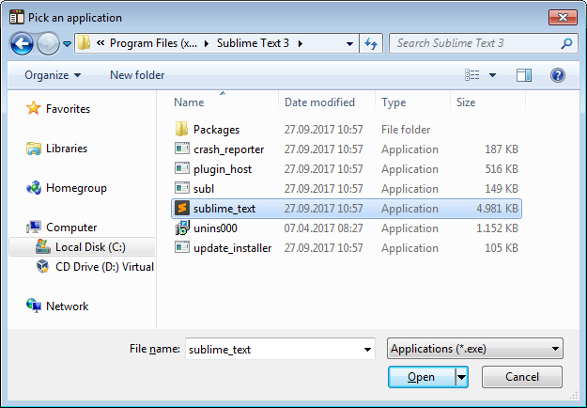Select Local Disk (C:) in navigation pane
Viewport: 587px width, 408px height.
coord(90,247)
